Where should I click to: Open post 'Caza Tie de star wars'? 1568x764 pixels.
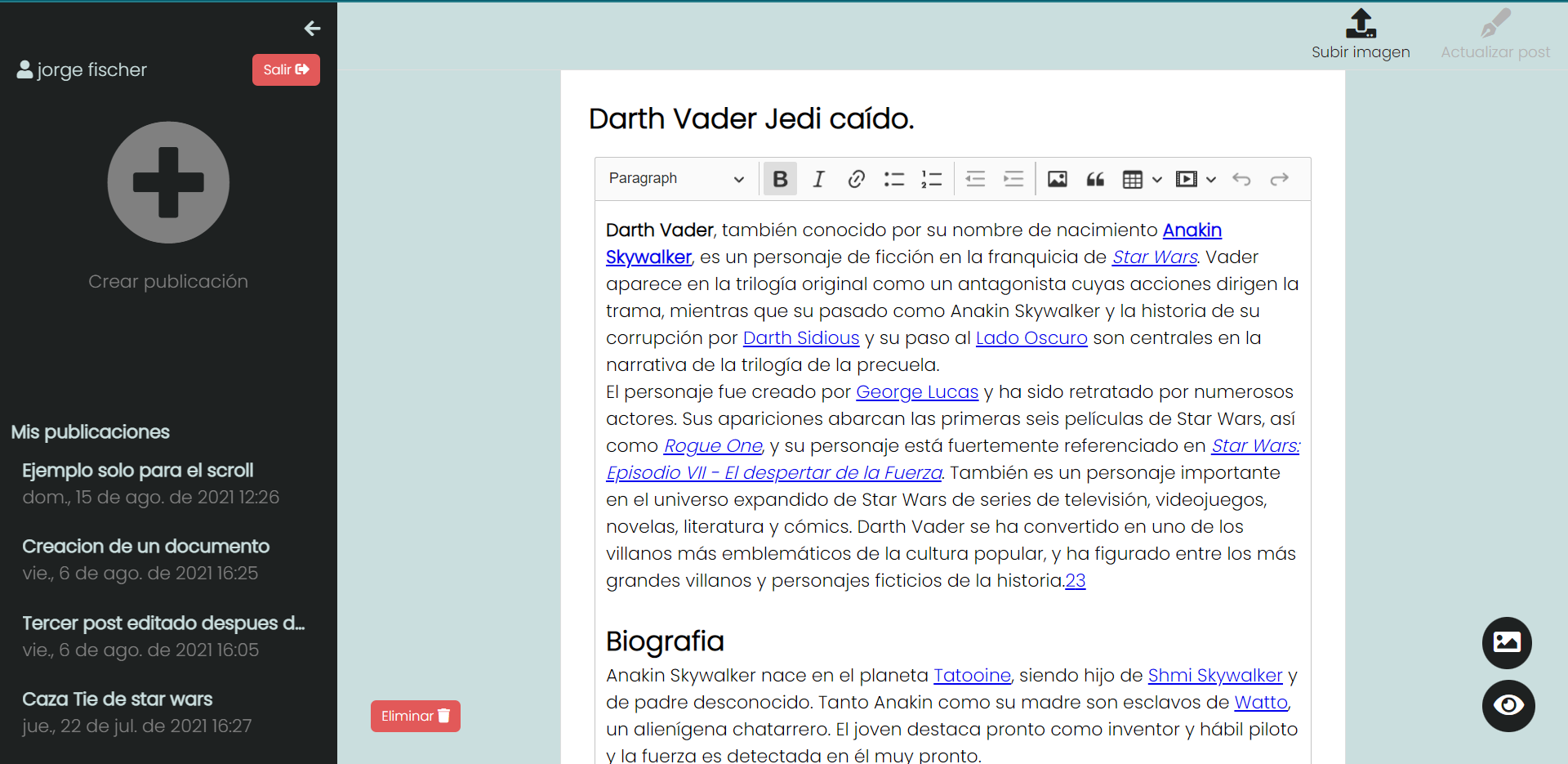click(x=117, y=699)
